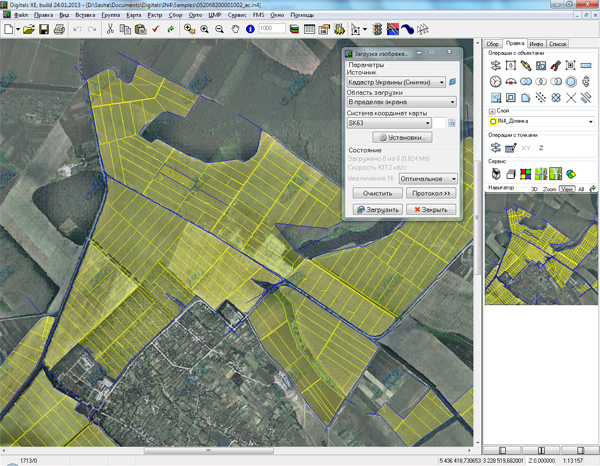
Task: Open the Растр menu
Action: [153, 17]
